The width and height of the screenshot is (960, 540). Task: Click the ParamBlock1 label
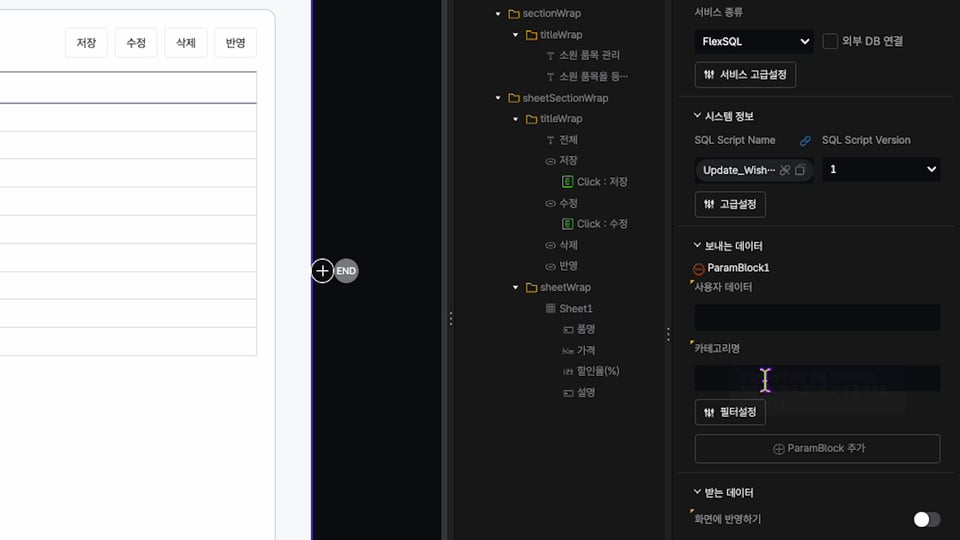point(738,268)
